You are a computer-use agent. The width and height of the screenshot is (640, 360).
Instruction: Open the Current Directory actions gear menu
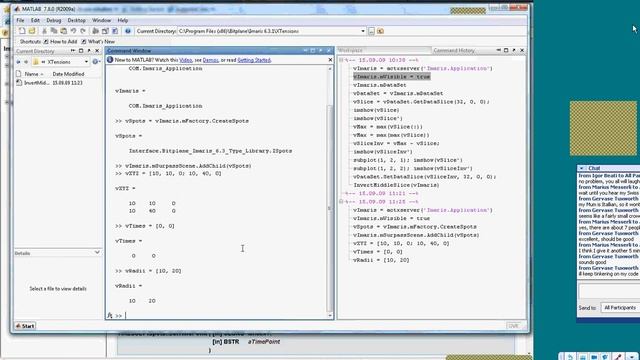click(96, 62)
